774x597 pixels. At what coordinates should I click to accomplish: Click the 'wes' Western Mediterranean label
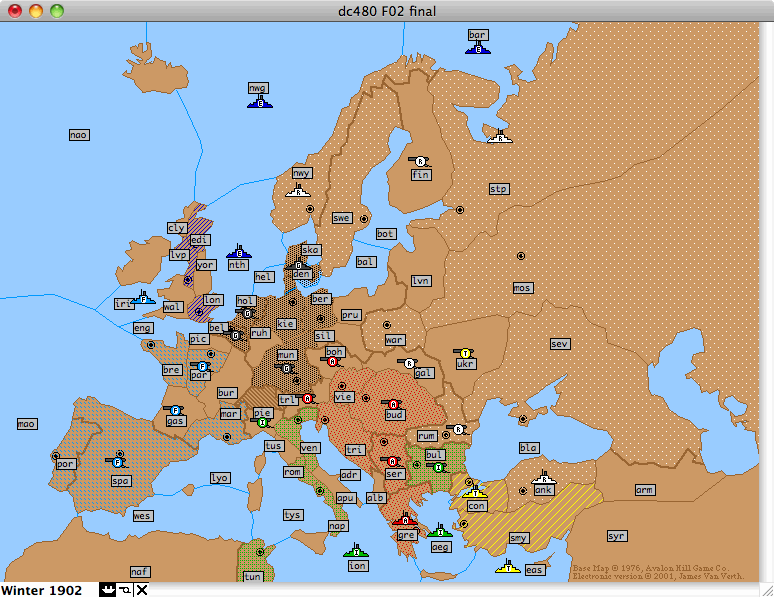tap(143, 516)
